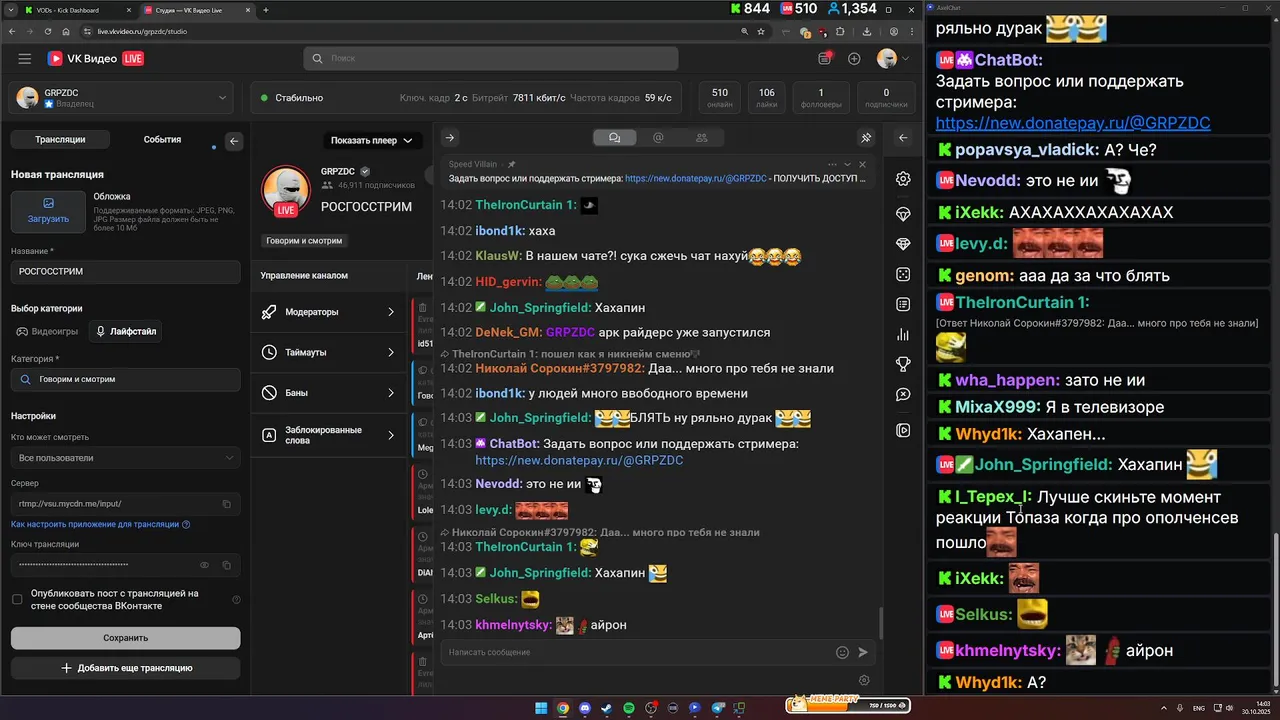Open ChatBot's donatepay link in studio chat
Screen dimensions: 1280x720
coord(579,461)
